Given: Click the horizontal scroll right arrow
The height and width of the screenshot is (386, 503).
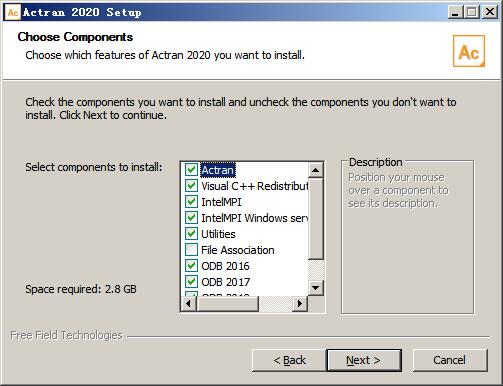Looking at the screenshot, I should (x=300, y=304).
